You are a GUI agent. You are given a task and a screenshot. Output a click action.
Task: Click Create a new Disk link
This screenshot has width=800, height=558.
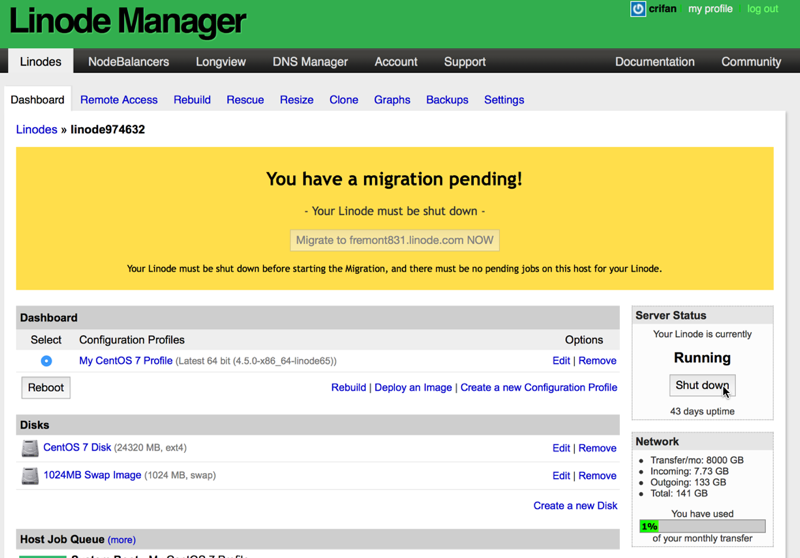pyautogui.click(x=576, y=505)
